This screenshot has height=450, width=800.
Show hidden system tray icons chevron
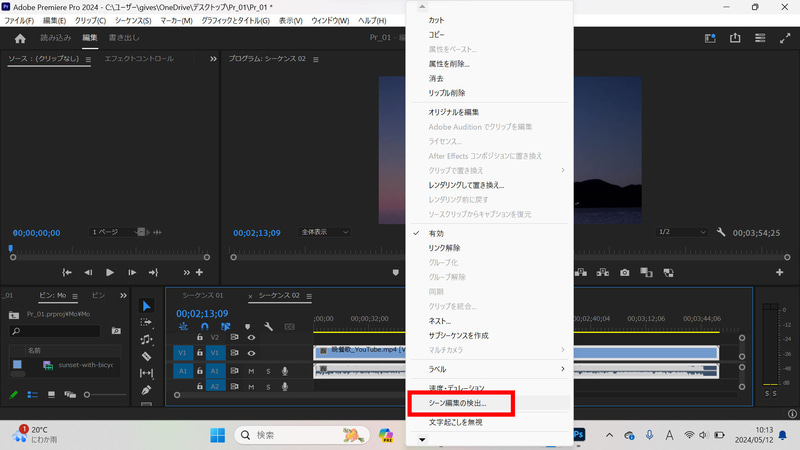609,435
